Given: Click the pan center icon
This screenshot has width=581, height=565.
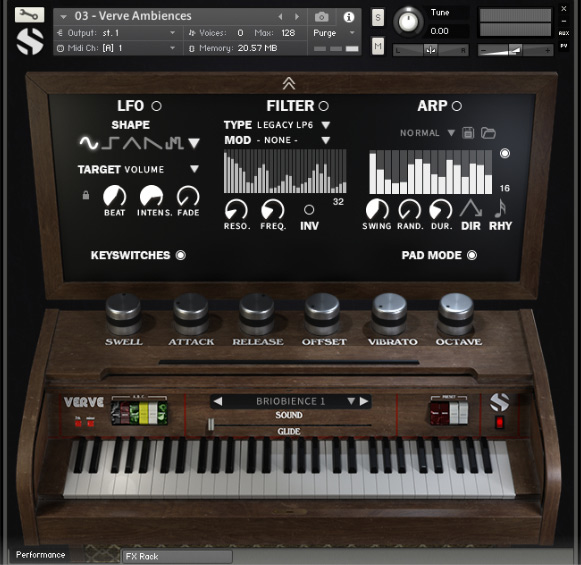Looking at the screenshot, I should coord(431,50).
